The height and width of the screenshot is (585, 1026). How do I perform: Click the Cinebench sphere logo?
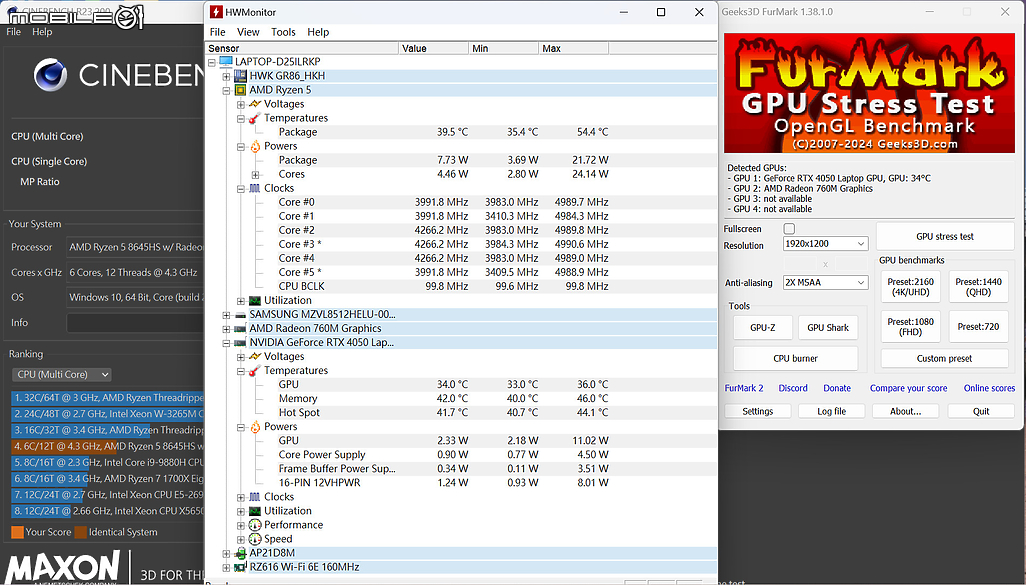[50, 75]
